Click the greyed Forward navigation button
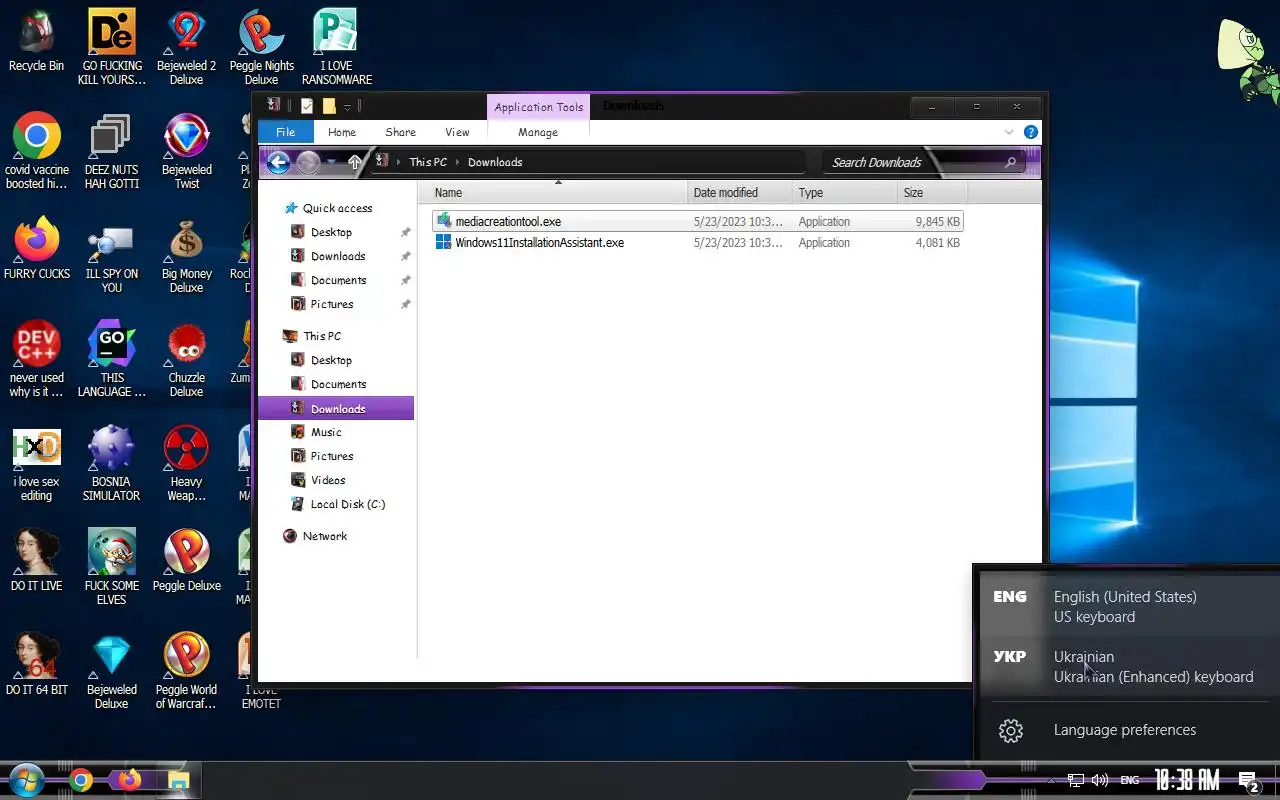Screen dimensions: 1280x800 click(308, 162)
